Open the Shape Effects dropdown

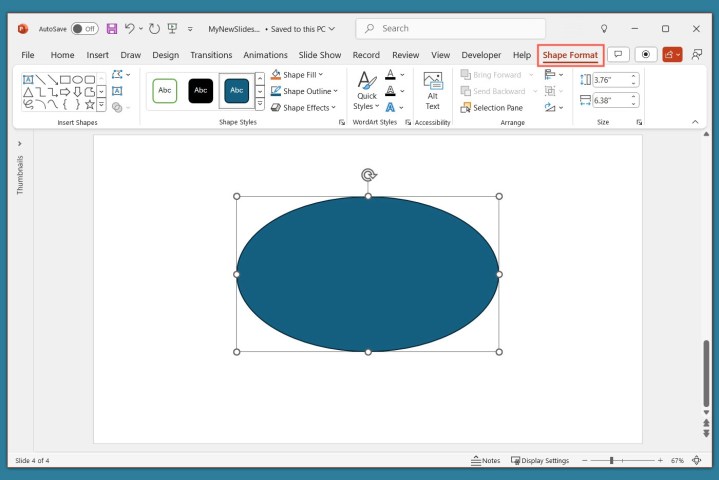(306, 107)
